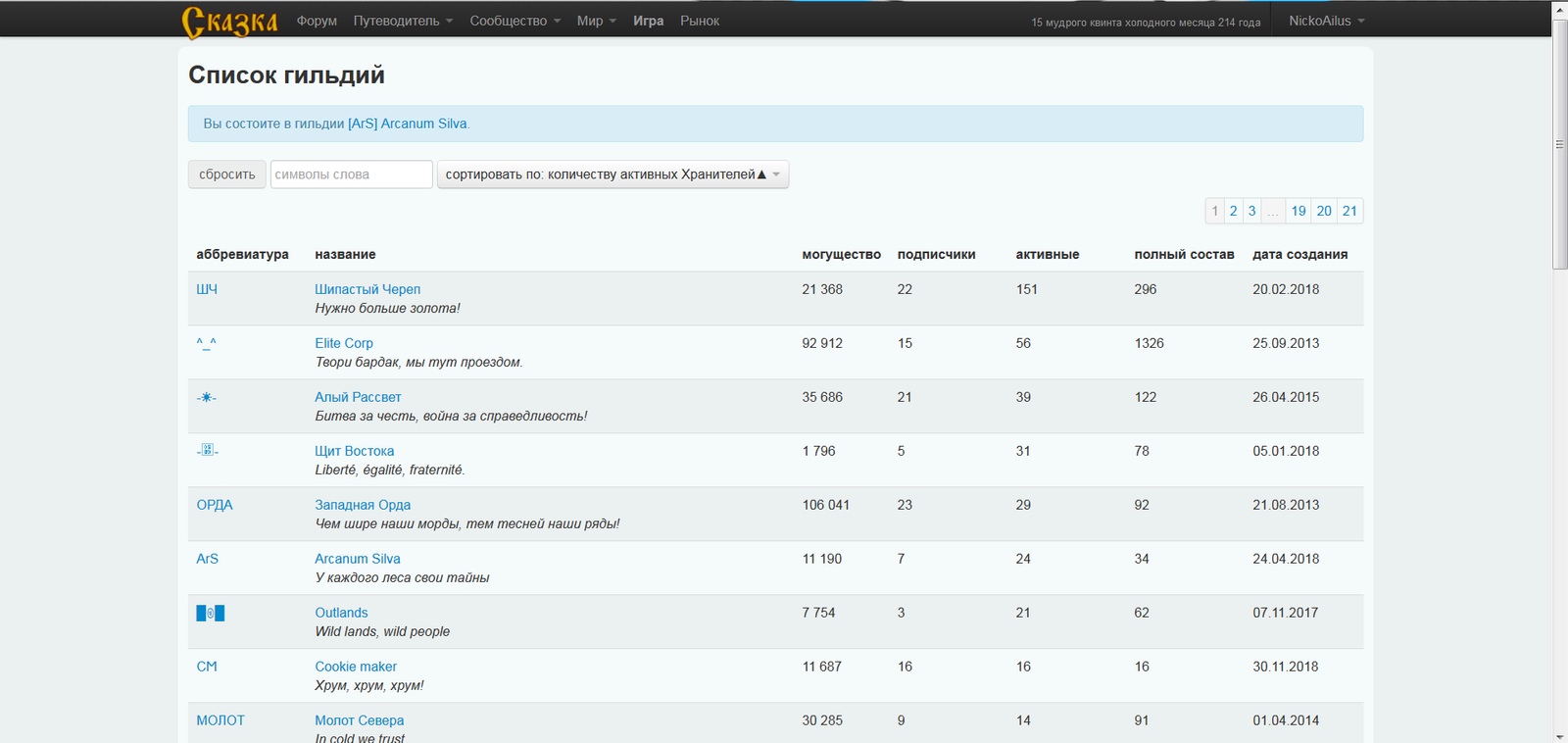Click the могущество column header

(x=842, y=254)
